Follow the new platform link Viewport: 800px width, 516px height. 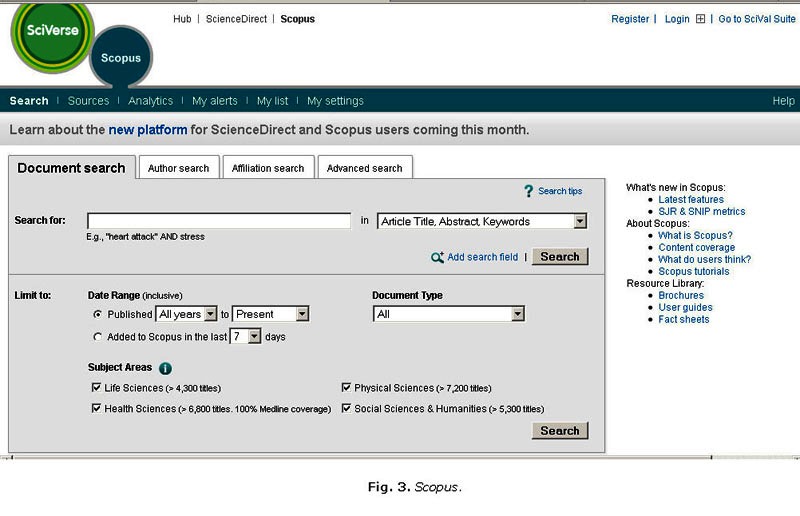pyautogui.click(x=148, y=130)
